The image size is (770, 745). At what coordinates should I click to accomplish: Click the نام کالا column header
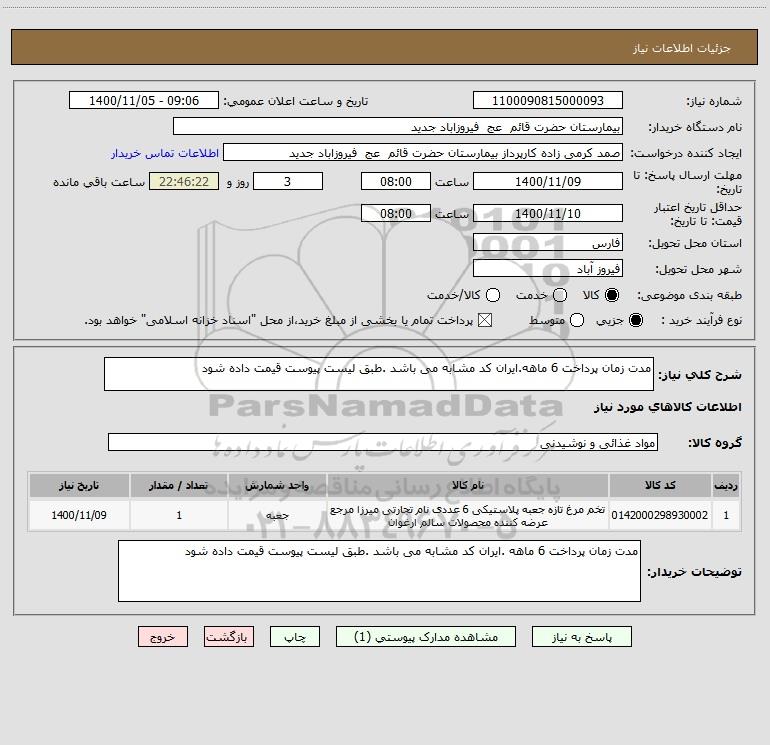tap(468, 485)
